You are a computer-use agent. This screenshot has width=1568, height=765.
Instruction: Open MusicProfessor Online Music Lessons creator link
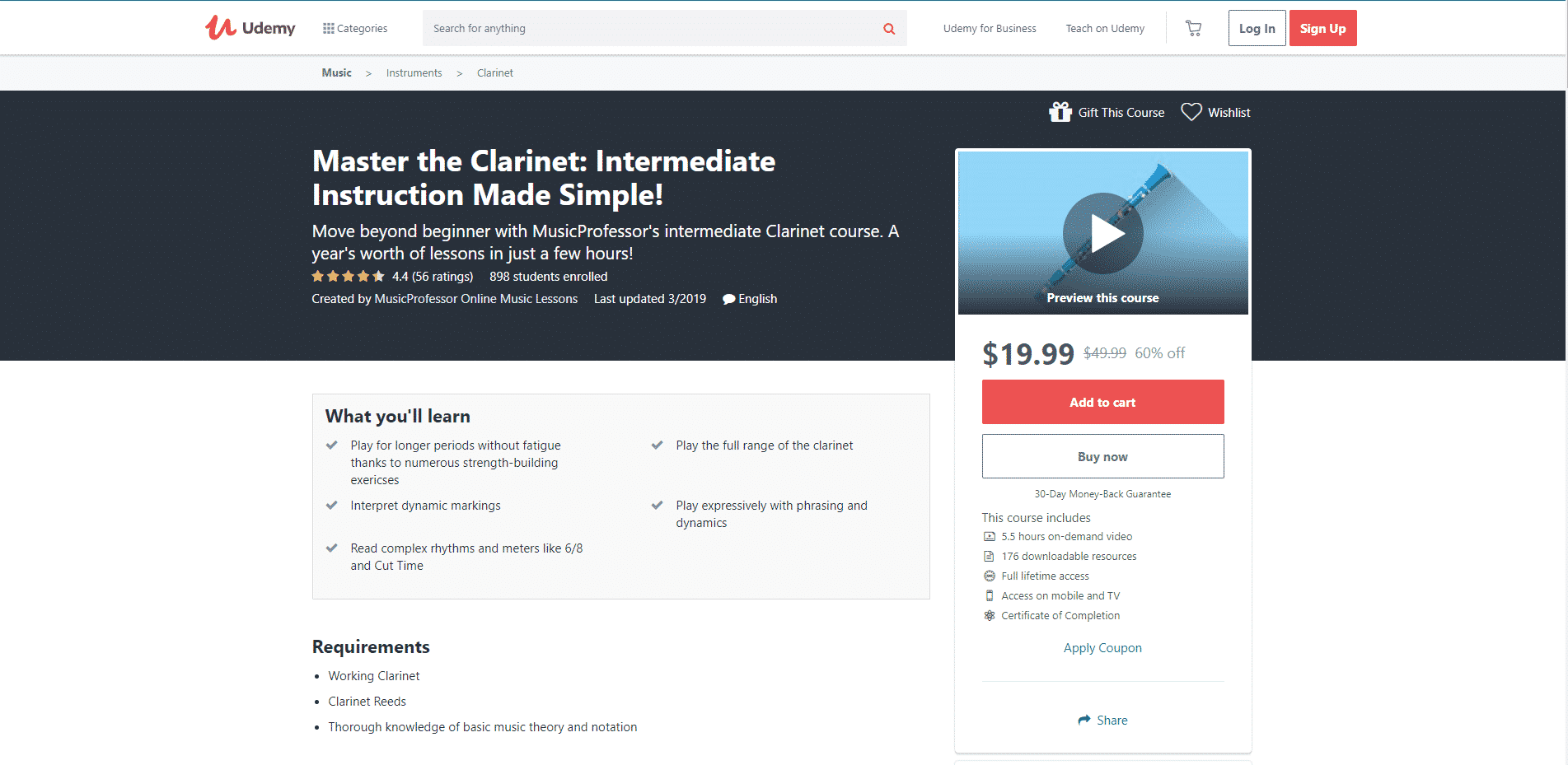point(476,299)
